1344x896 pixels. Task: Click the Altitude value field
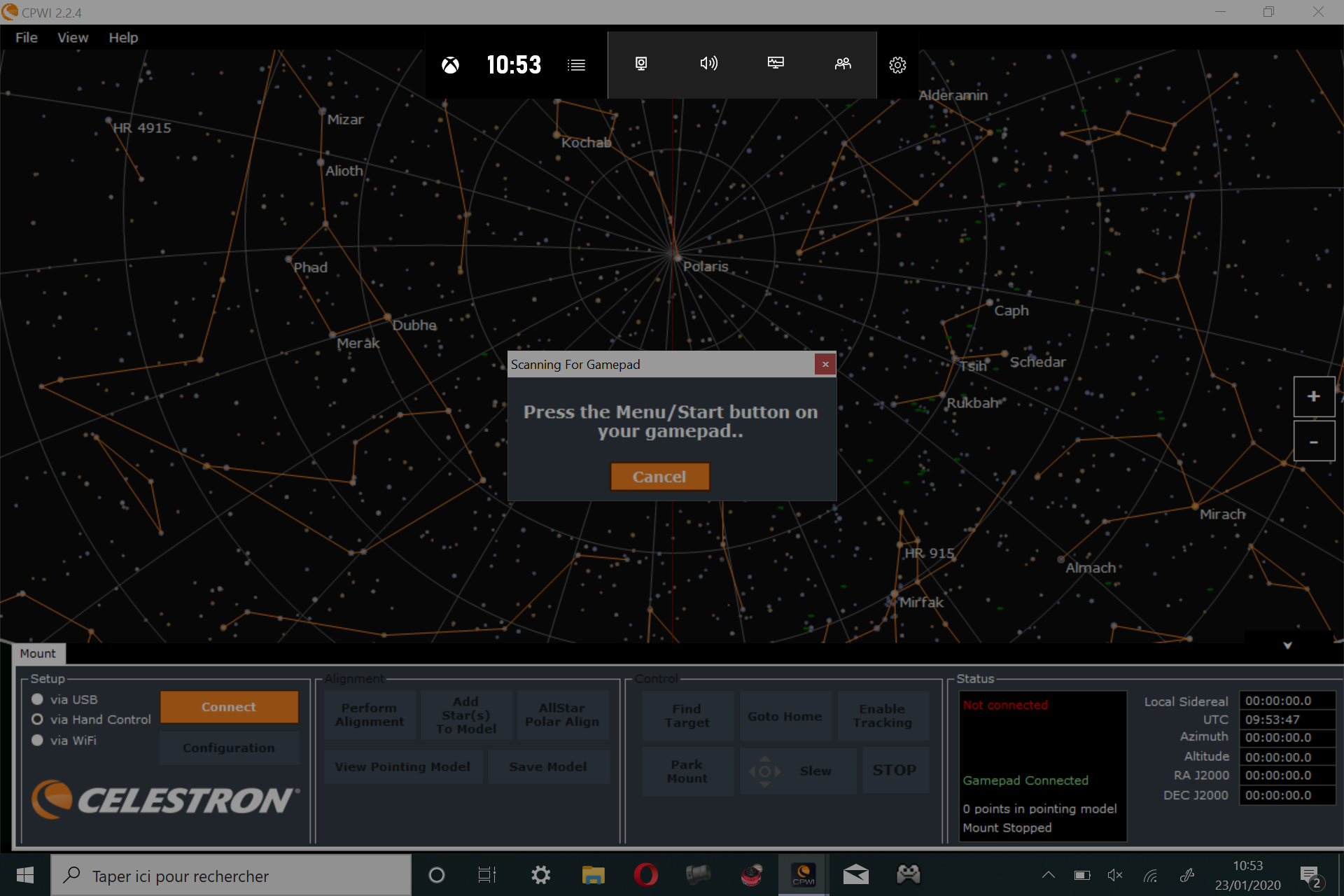tap(1287, 757)
